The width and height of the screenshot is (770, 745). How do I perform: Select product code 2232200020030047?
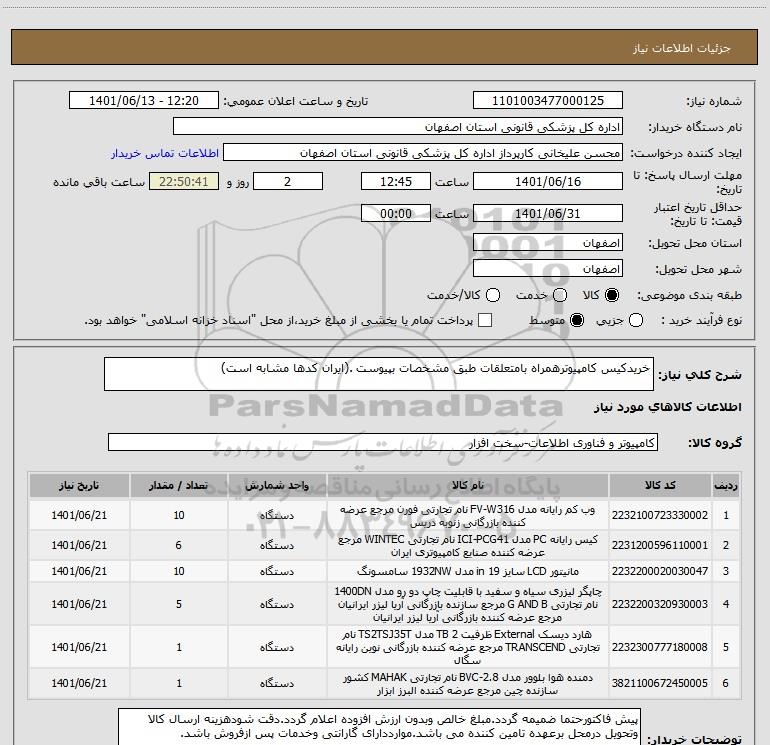coord(660,571)
